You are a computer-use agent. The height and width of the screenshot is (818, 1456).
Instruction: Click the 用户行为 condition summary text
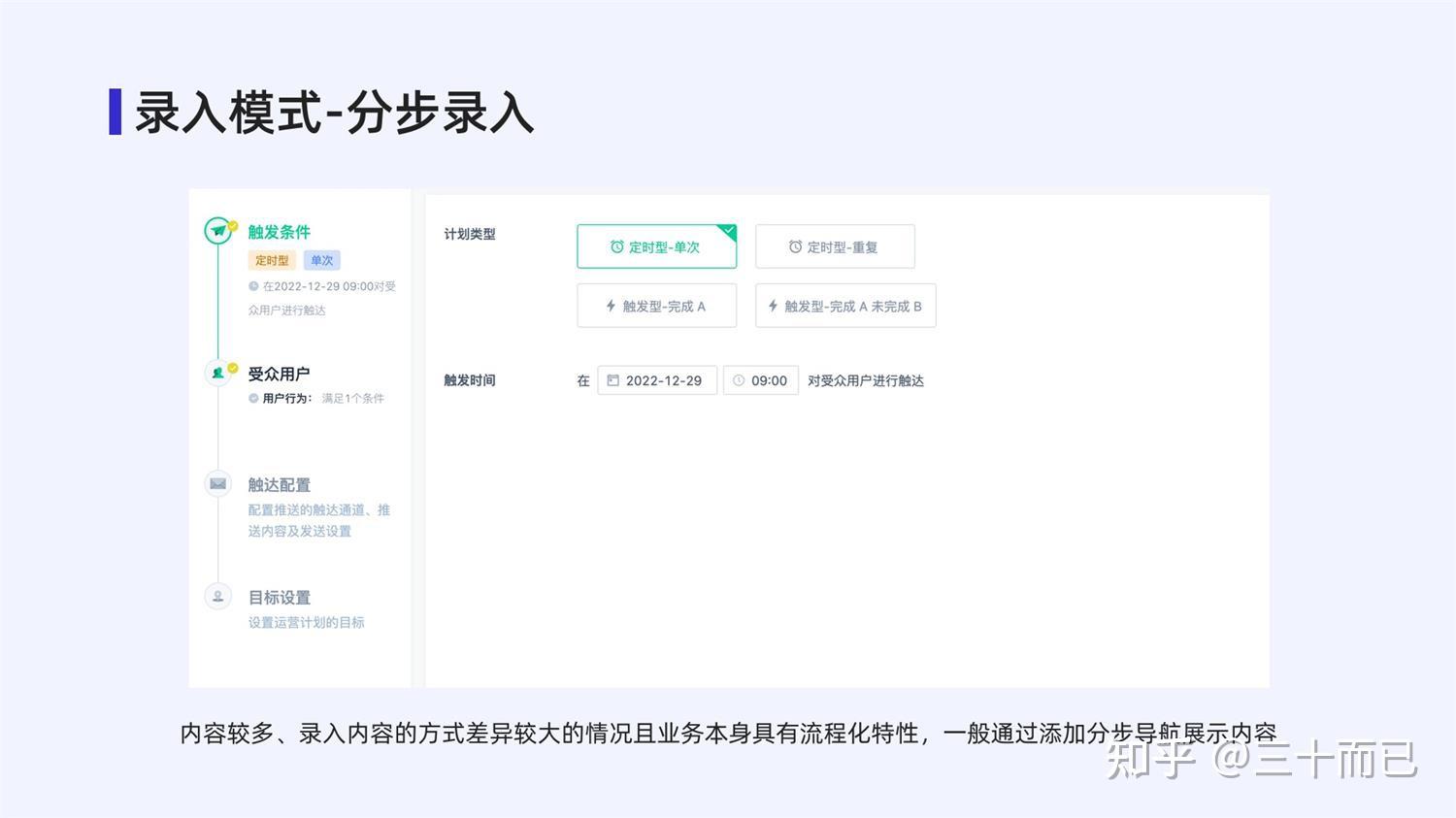click(x=287, y=398)
